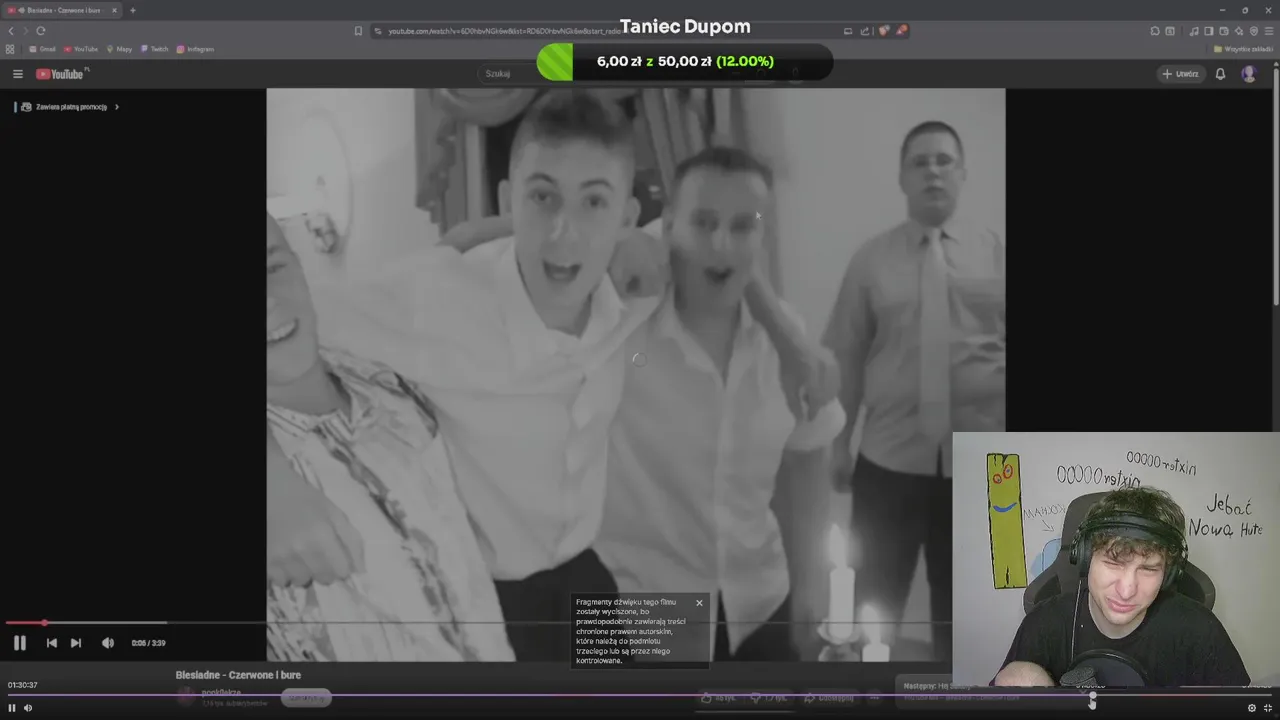1280x720 pixels.
Task: Open the Gmail bookmark
Action: pyautogui.click(x=43, y=49)
